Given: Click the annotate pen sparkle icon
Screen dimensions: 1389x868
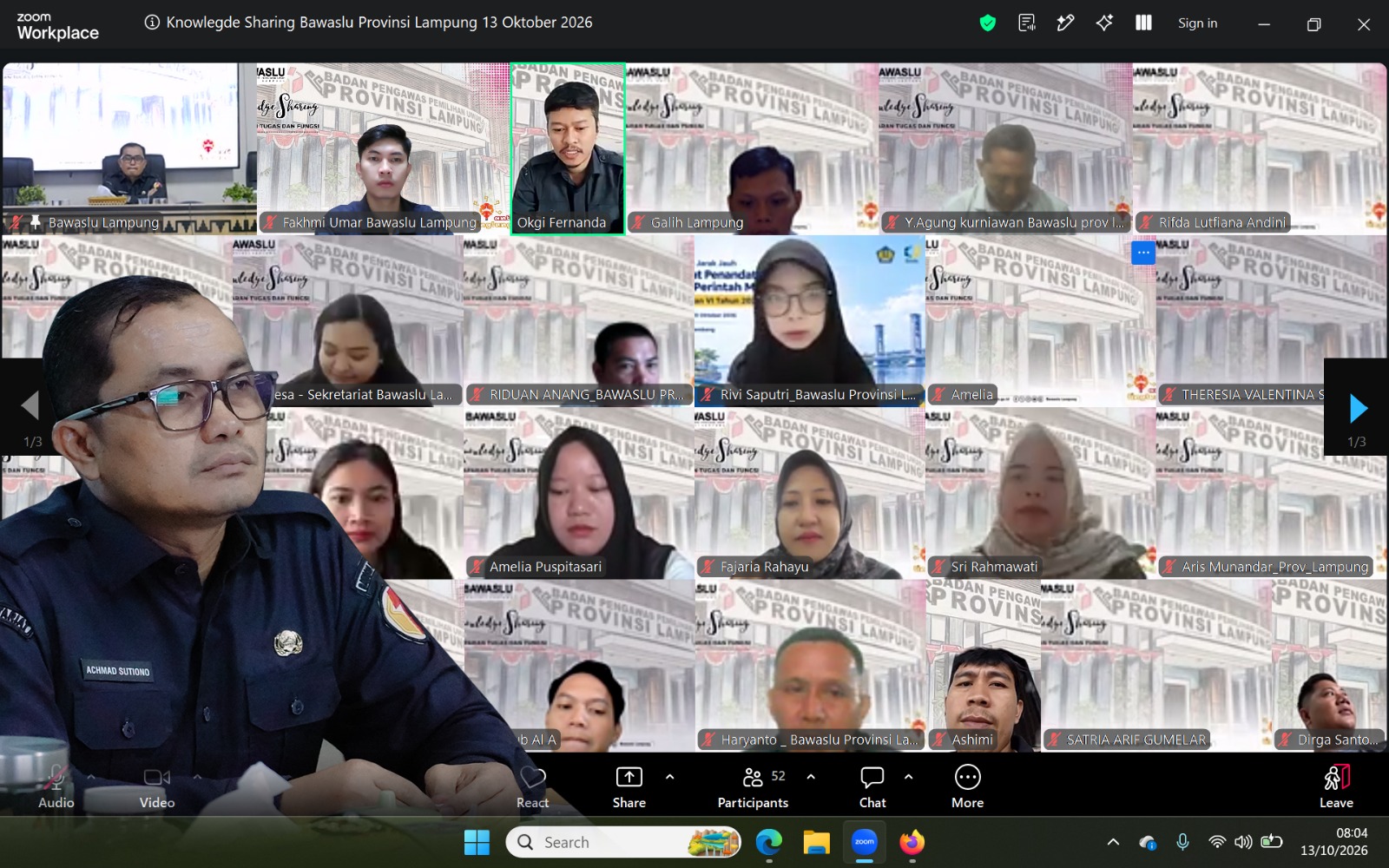Looking at the screenshot, I should coord(1065,23).
